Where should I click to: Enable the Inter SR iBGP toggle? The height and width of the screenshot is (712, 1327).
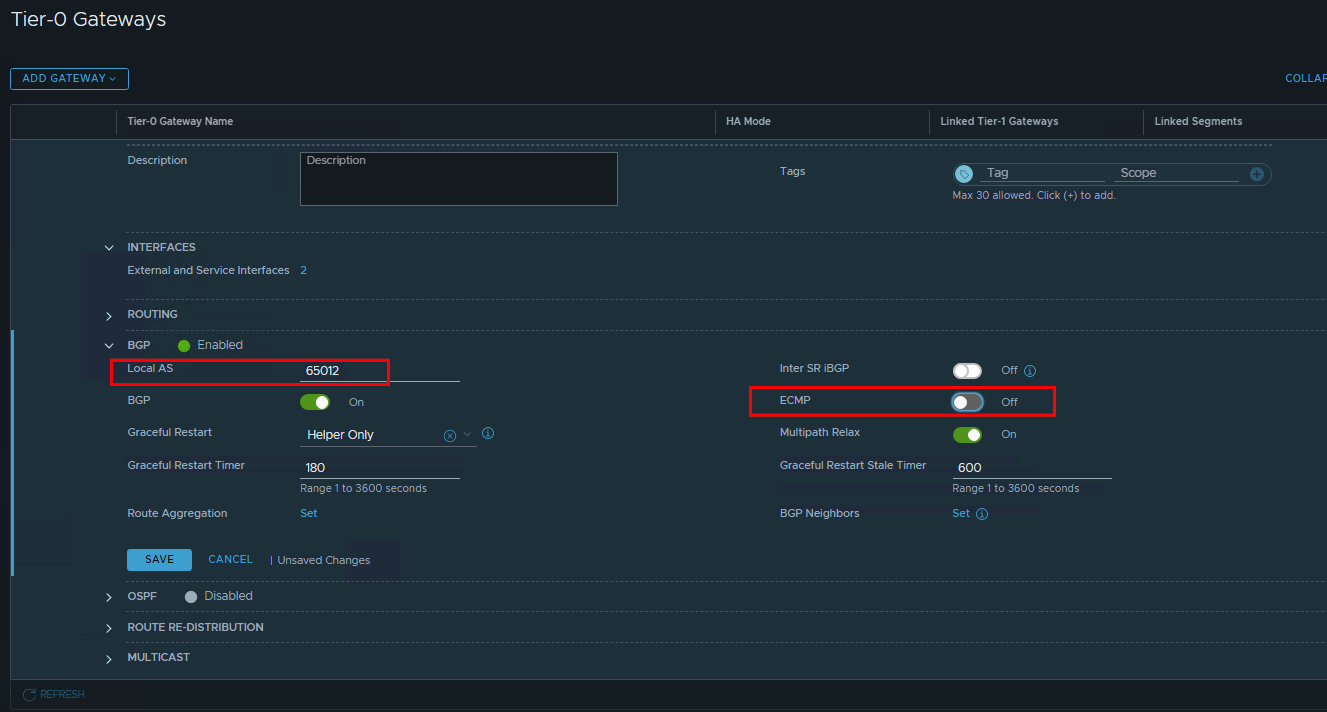click(x=967, y=371)
